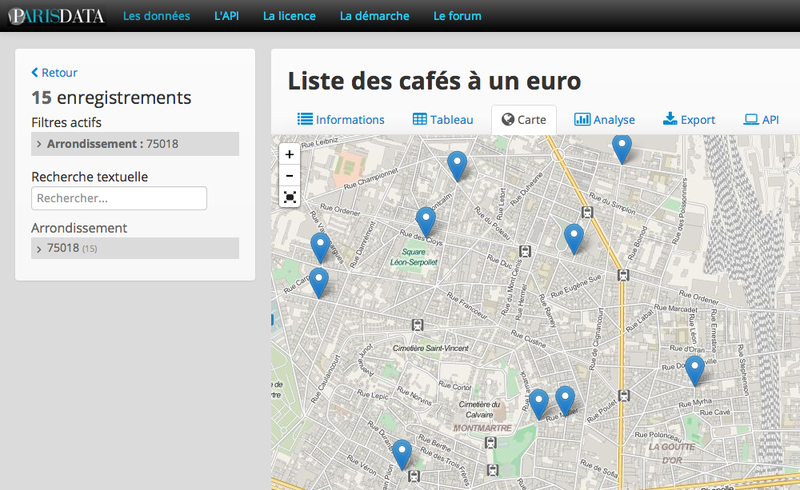Image resolution: width=800 pixels, height=490 pixels.
Task: Click the marker near Rue Doudeauville
Action: 694,370
